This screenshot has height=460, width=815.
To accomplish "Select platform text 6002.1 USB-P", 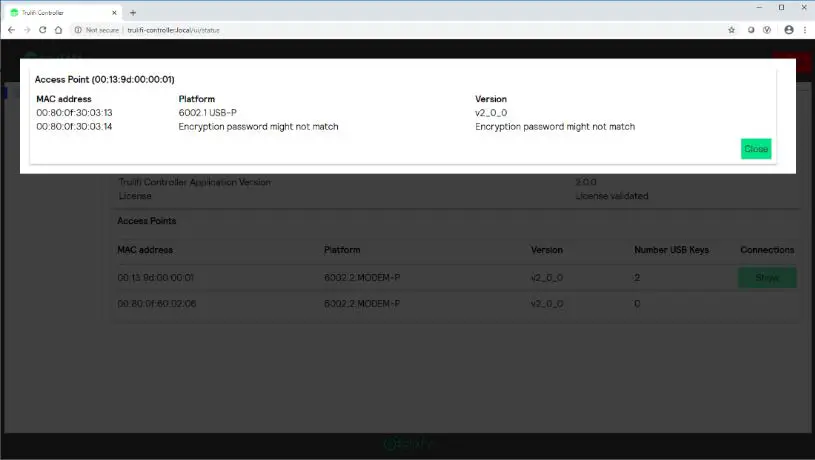I will tap(207, 113).
